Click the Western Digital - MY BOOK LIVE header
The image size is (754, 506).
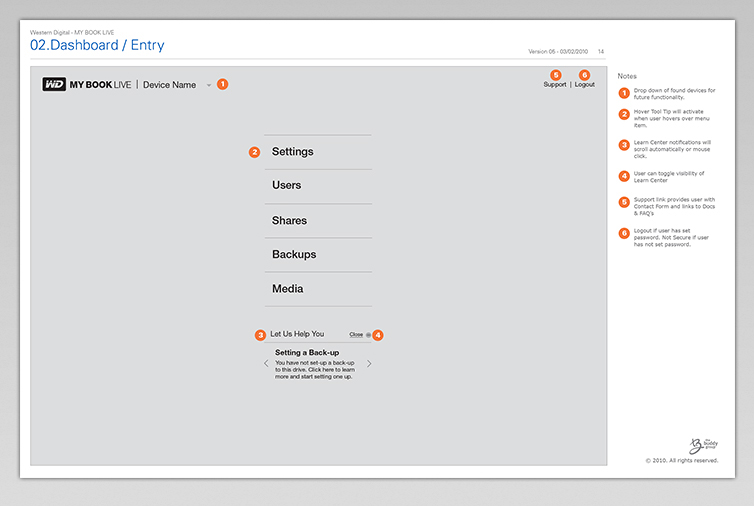click(72, 32)
